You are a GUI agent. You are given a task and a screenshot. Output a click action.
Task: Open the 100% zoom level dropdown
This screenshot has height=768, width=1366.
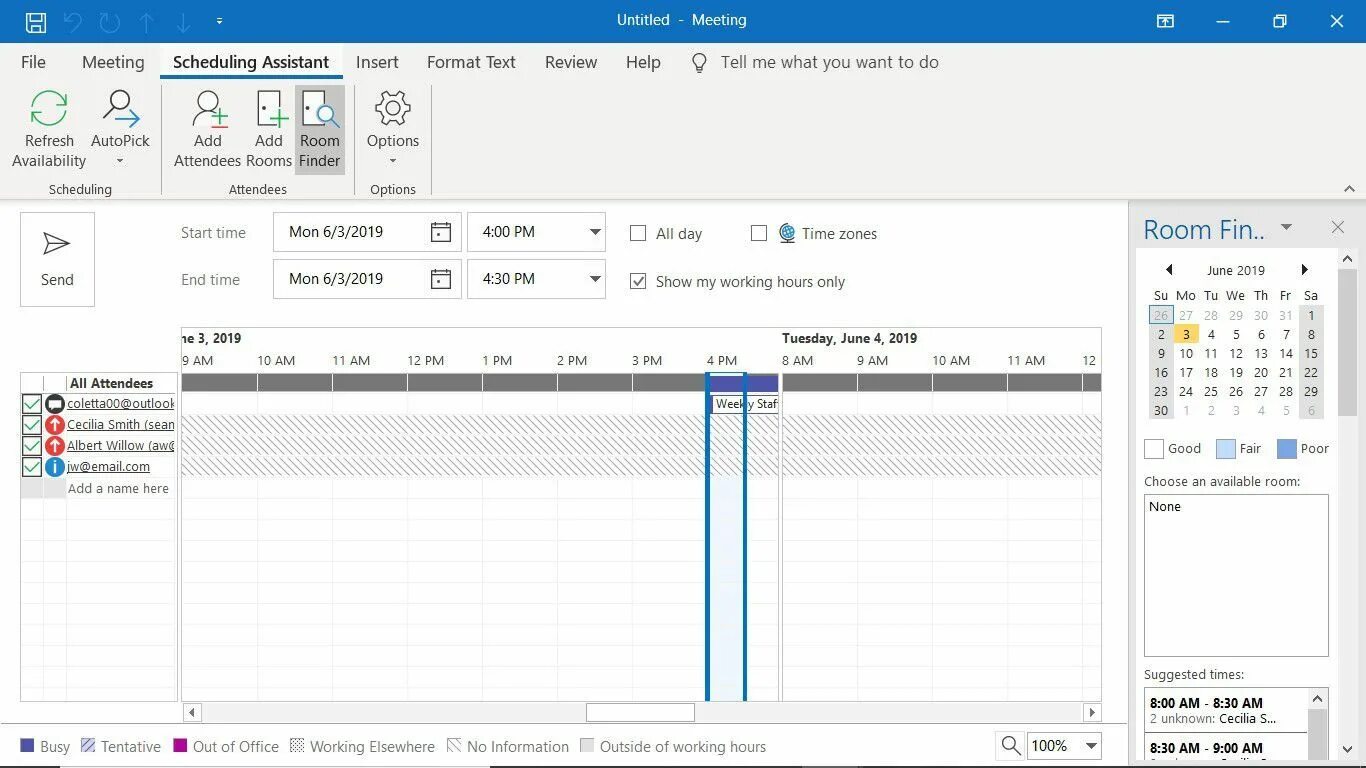[x=1091, y=746]
